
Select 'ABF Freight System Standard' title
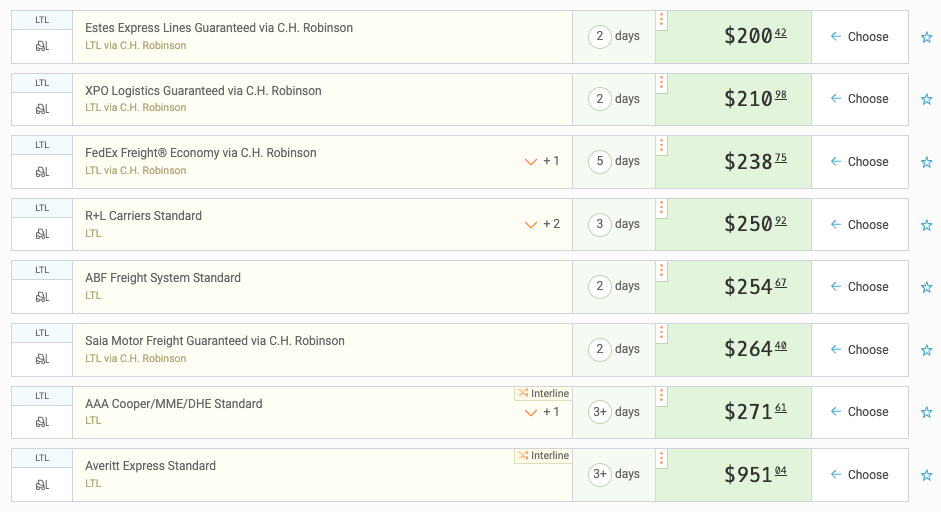pos(163,278)
